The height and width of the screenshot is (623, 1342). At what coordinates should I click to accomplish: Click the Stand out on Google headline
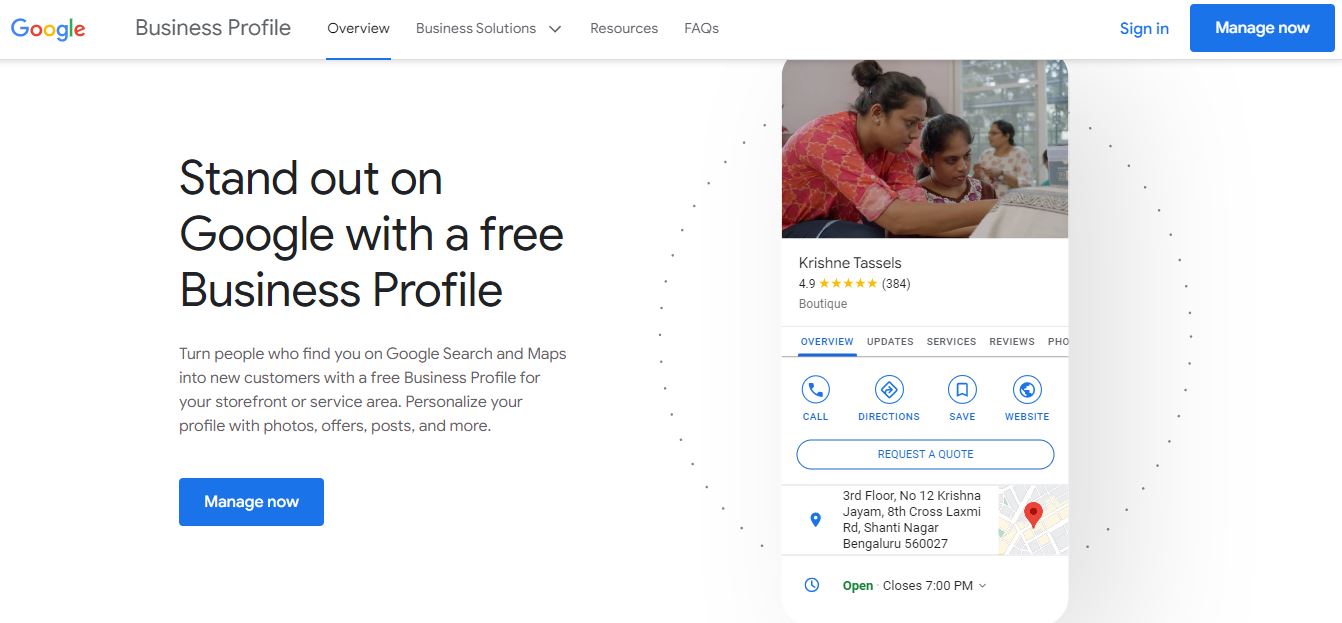point(371,234)
